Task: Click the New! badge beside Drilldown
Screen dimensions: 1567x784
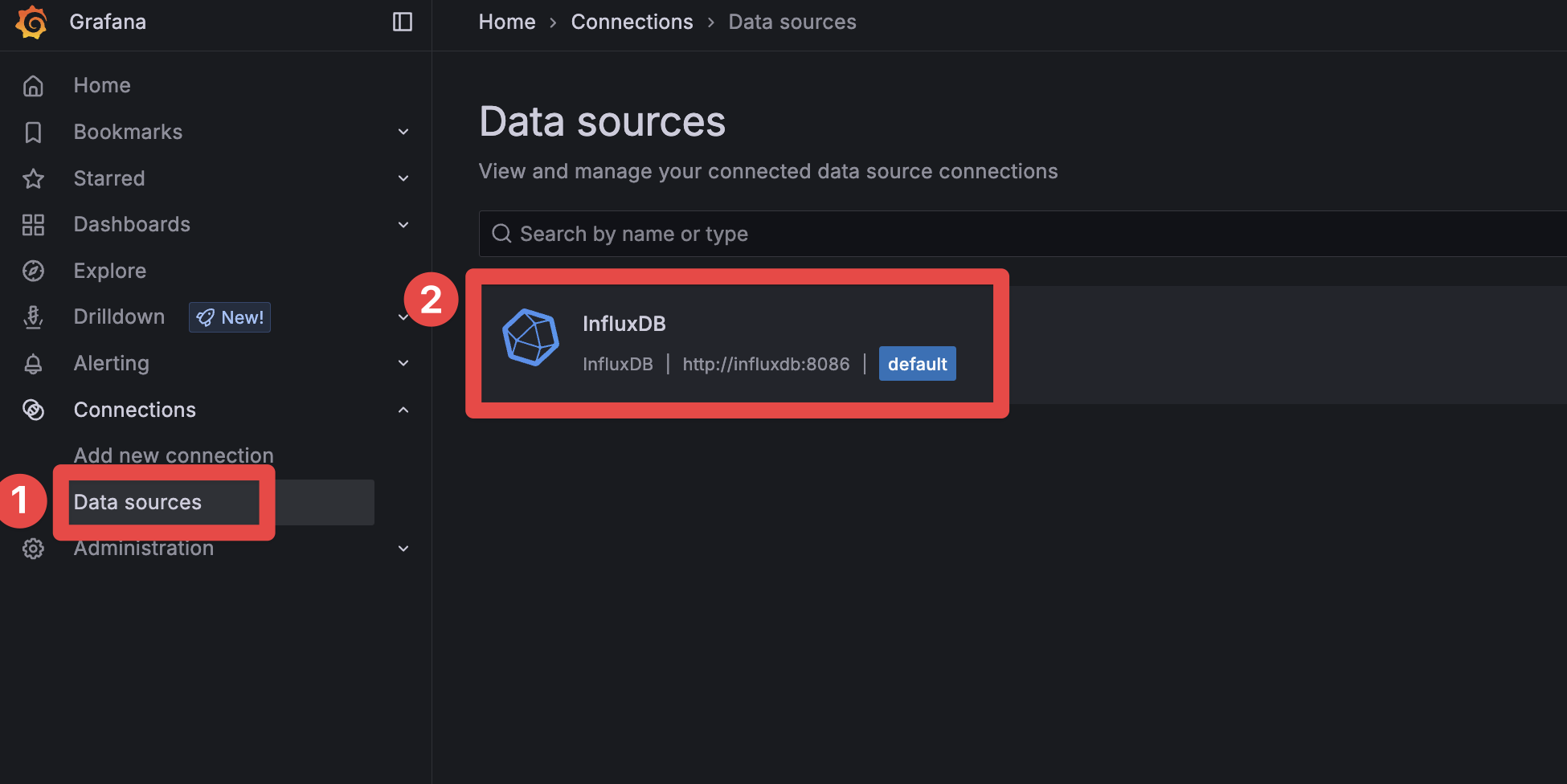Action: pyautogui.click(x=230, y=317)
